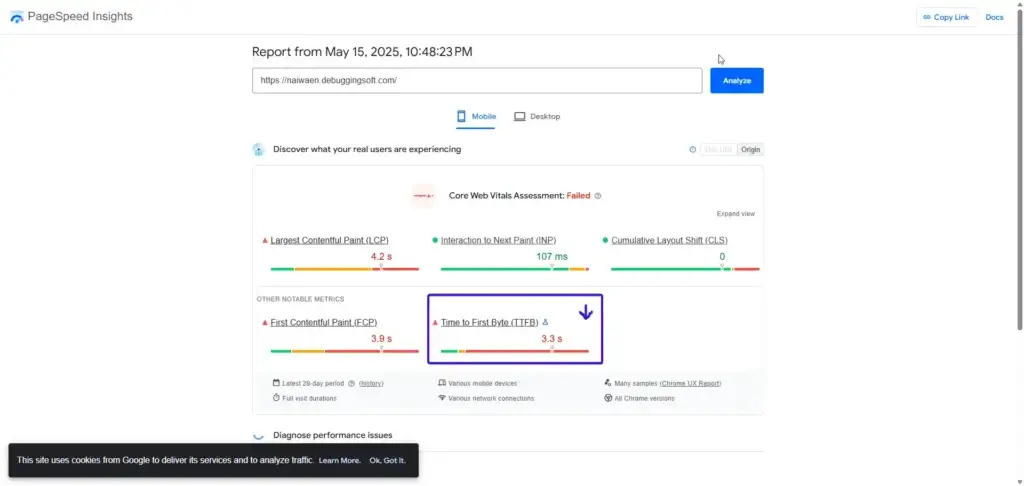1024x486 pixels.
Task: Click the All Chrome versions text
Action: pos(645,398)
